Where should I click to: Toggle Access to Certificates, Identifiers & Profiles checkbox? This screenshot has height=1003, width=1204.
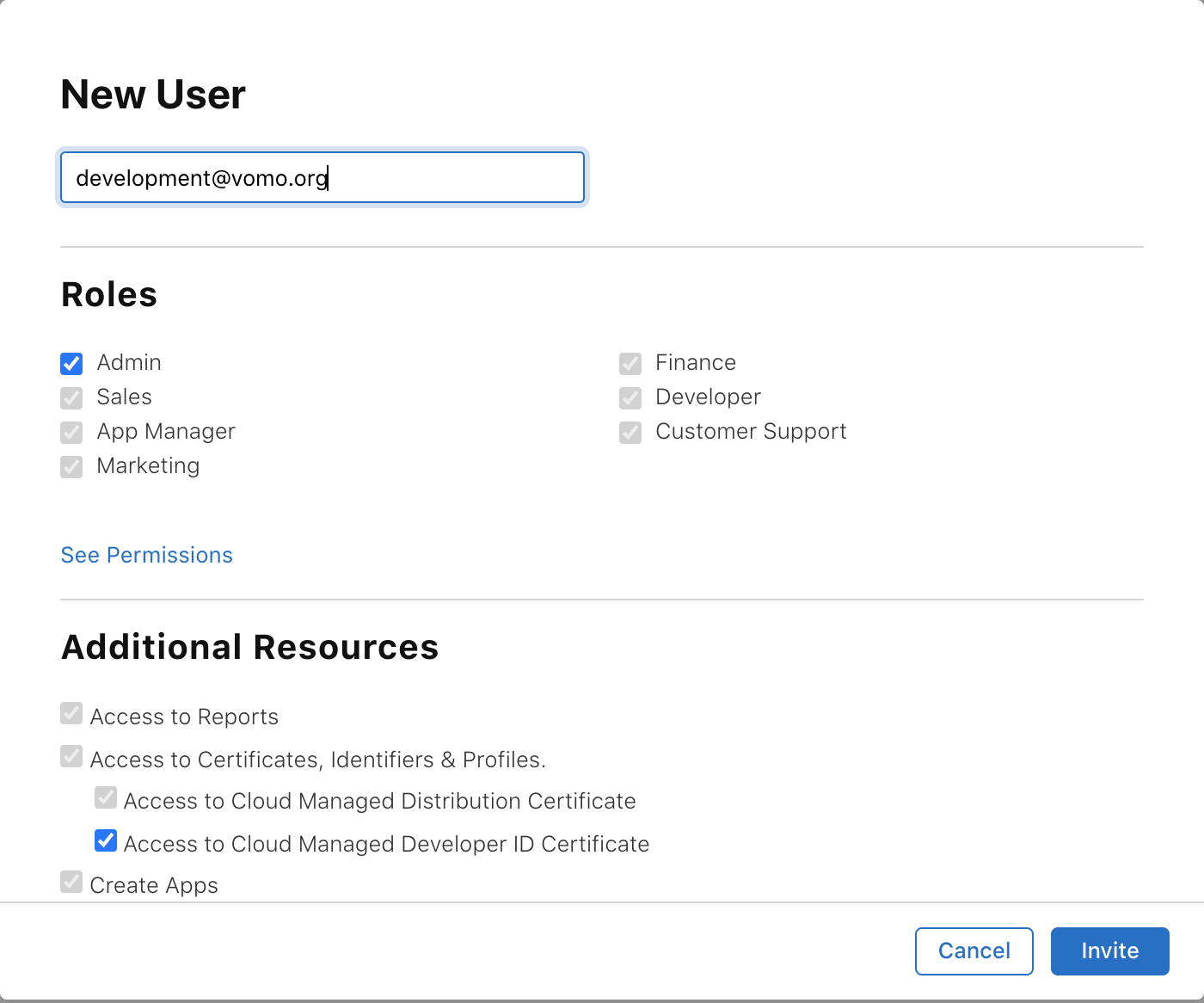click(71, 756)
